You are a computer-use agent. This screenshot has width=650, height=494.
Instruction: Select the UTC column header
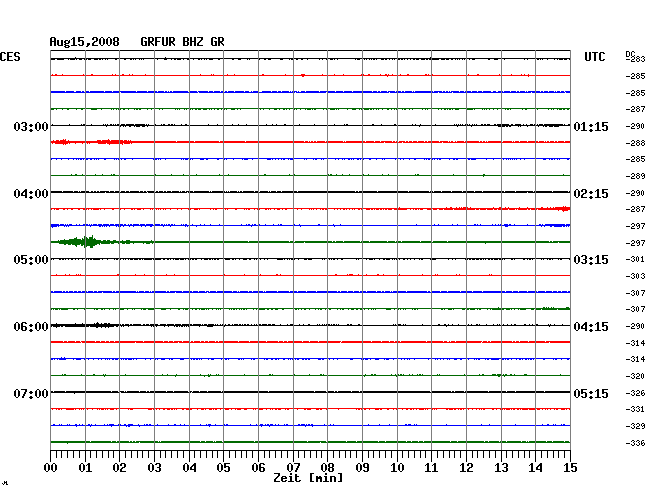coord(595,57)
